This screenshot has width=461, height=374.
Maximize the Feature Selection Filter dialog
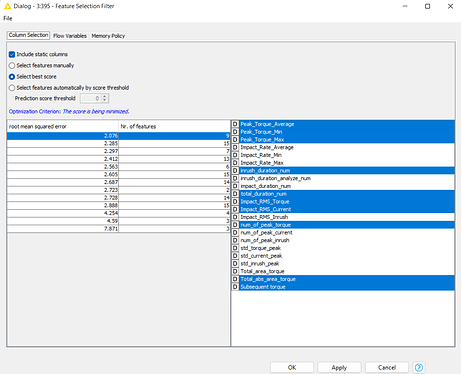tap(428, 6)
